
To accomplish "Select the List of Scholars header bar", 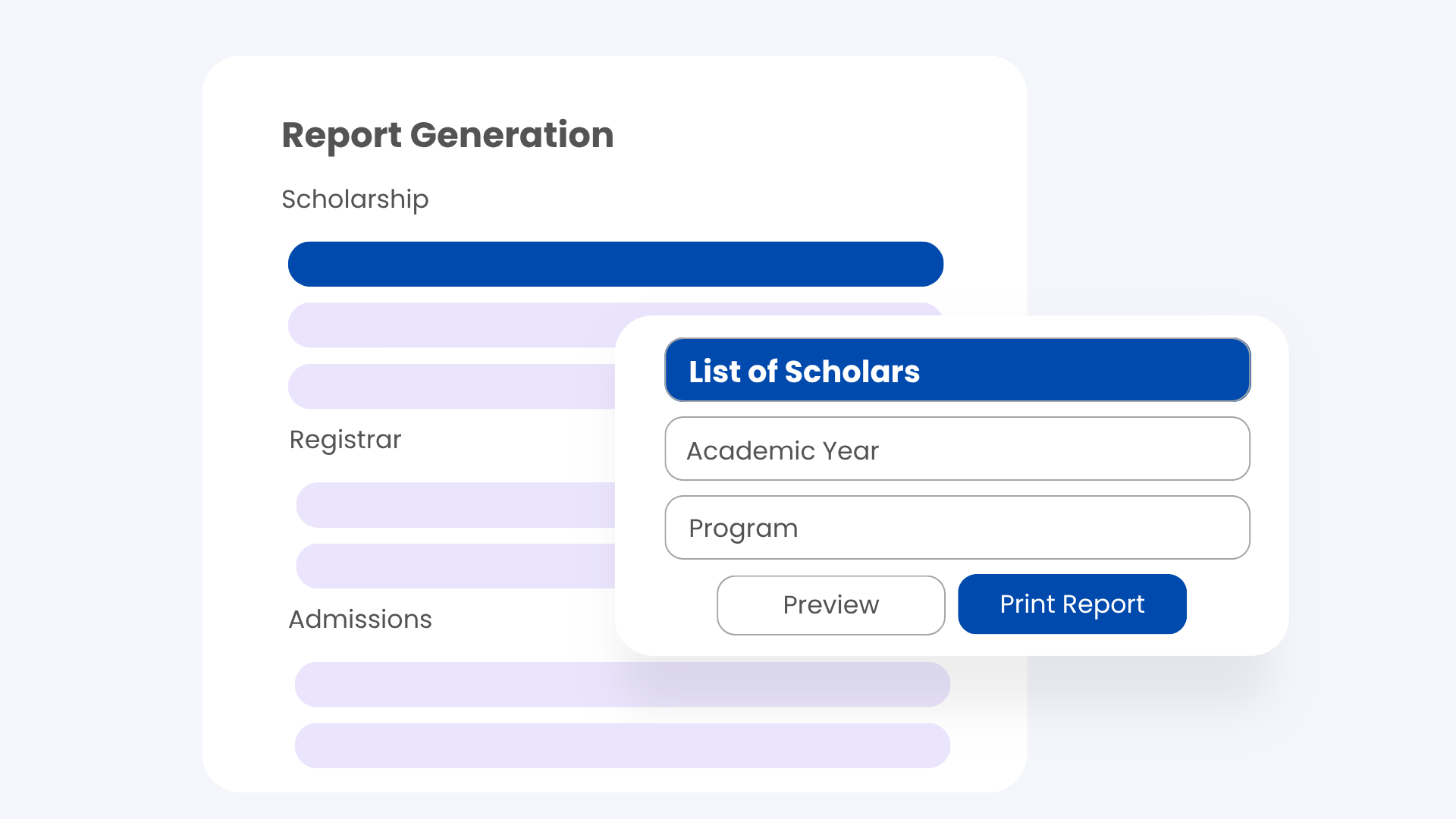I will (x=957, y=370).
